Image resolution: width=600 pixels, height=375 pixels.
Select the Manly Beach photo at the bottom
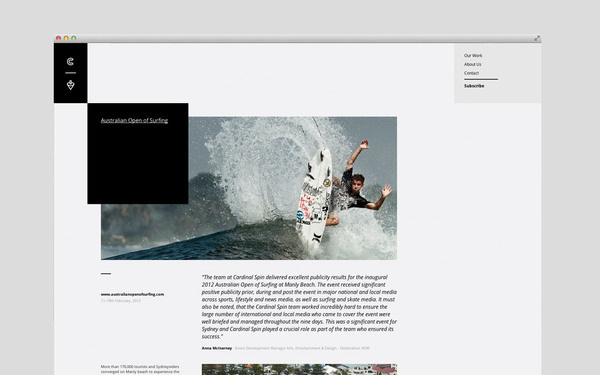[299, 370]
